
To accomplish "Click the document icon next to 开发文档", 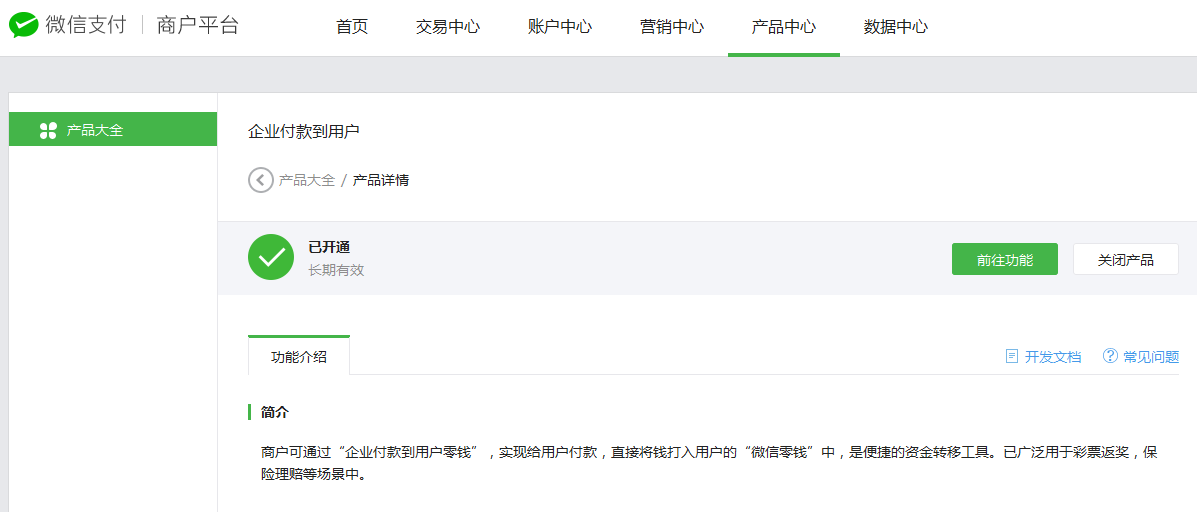I will 1012,356.
